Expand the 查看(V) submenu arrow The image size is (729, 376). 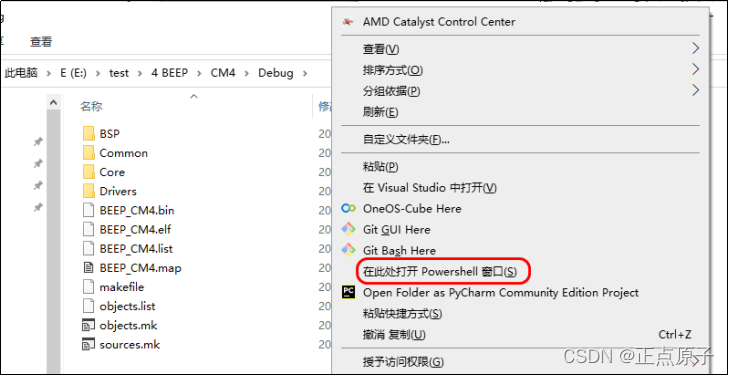[x=695, y=48]
